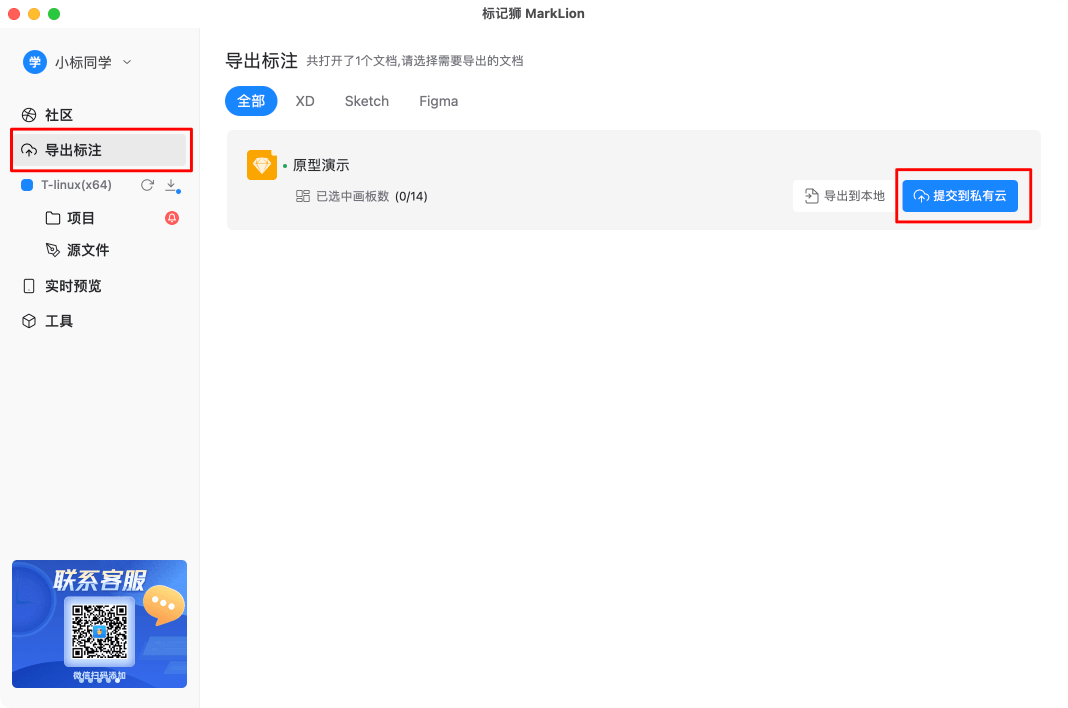This screenshot has width=1068, height=708.
Task: Expand the 小标同学 account dropdown
Action: point(127,61)
